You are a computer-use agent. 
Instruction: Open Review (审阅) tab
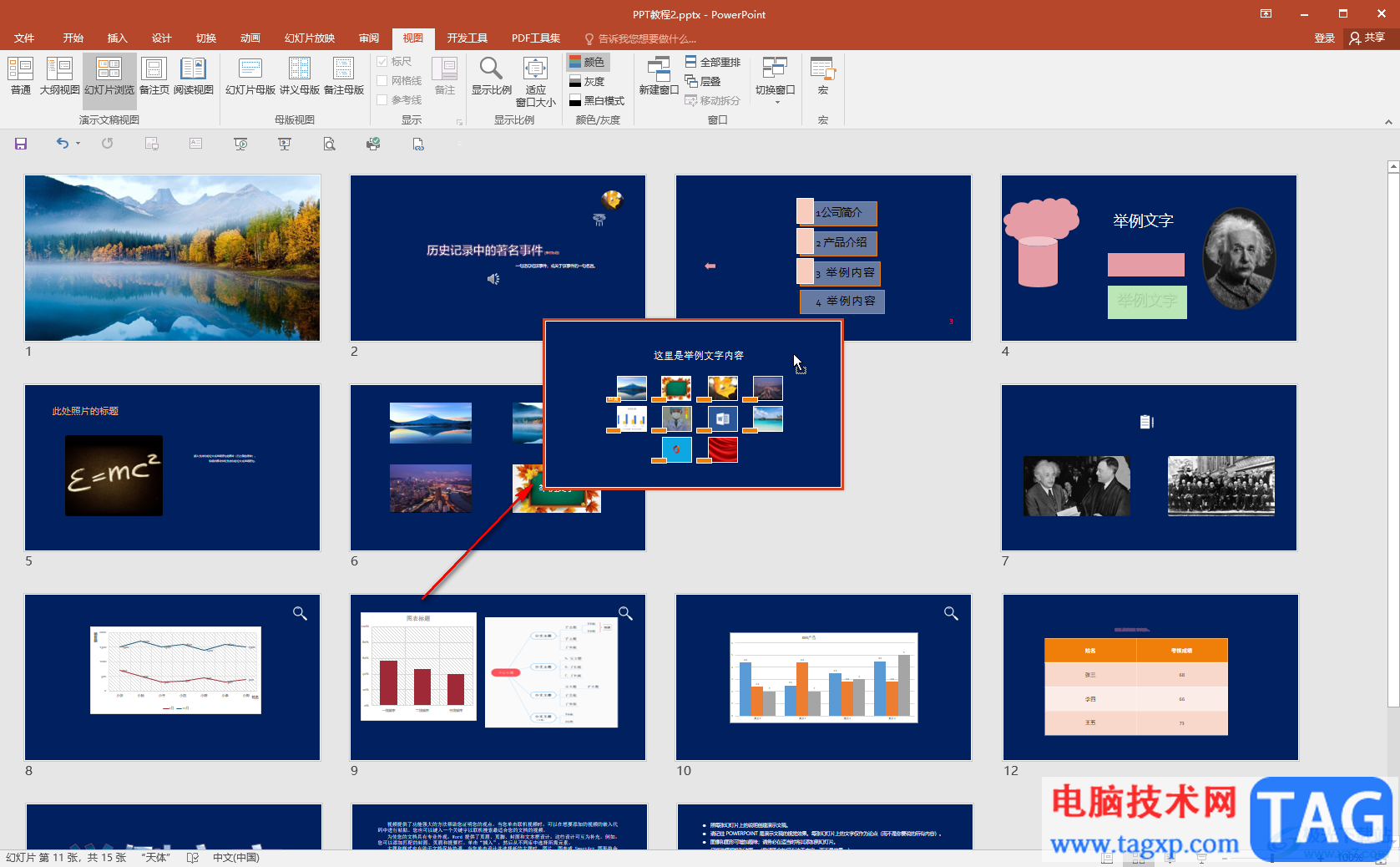pos(369,38)
